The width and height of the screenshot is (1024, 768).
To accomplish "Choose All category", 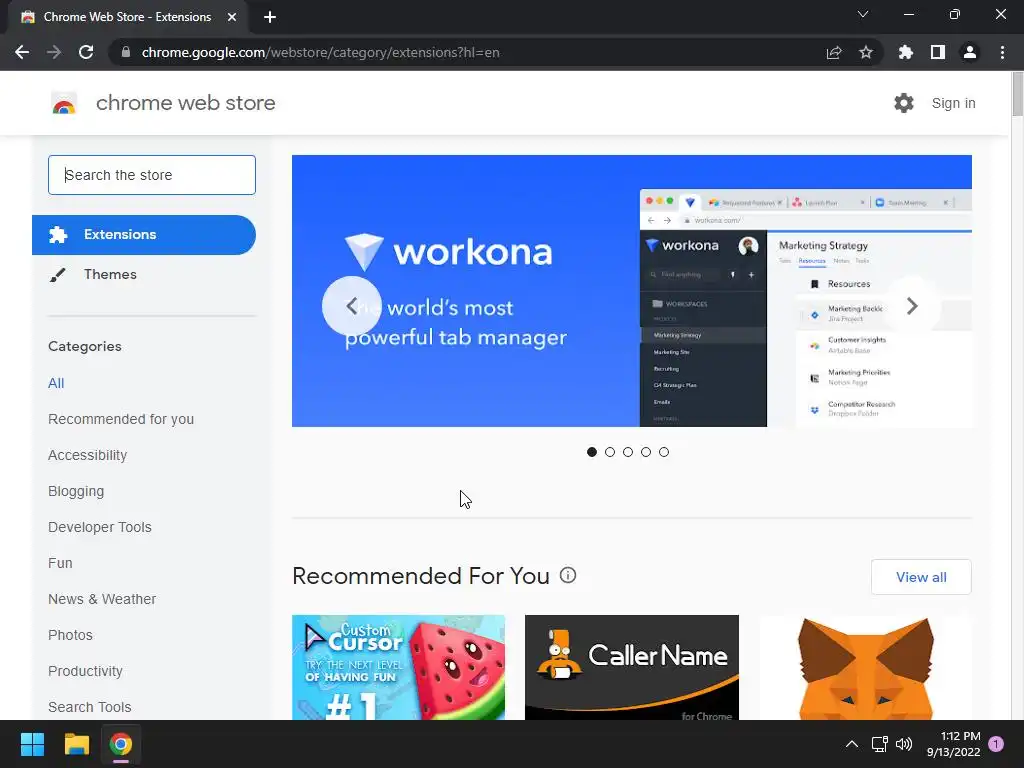I will pyautogui.click(x=56, y=383).
